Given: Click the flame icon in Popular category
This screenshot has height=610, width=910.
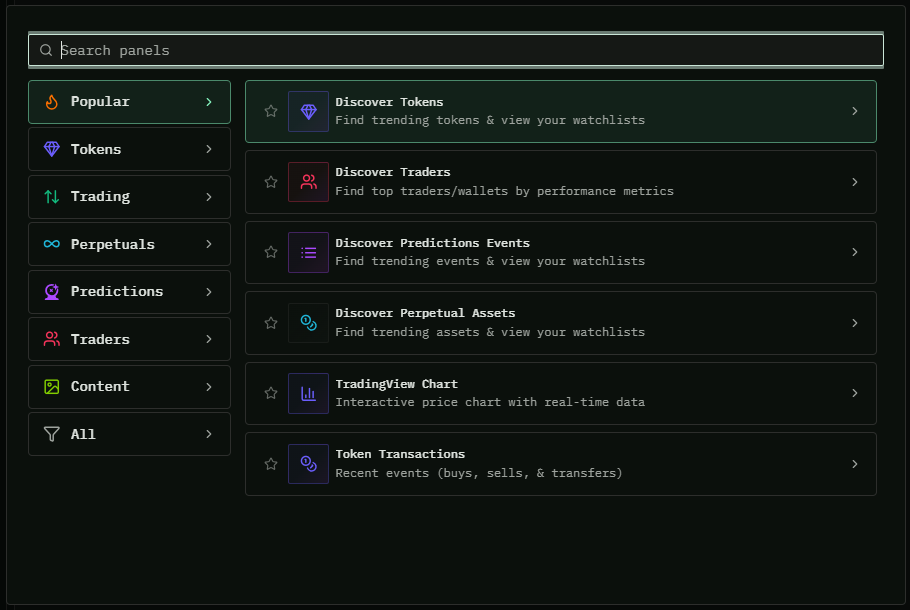Looking at the screenshot, I should tap(52, 102).
